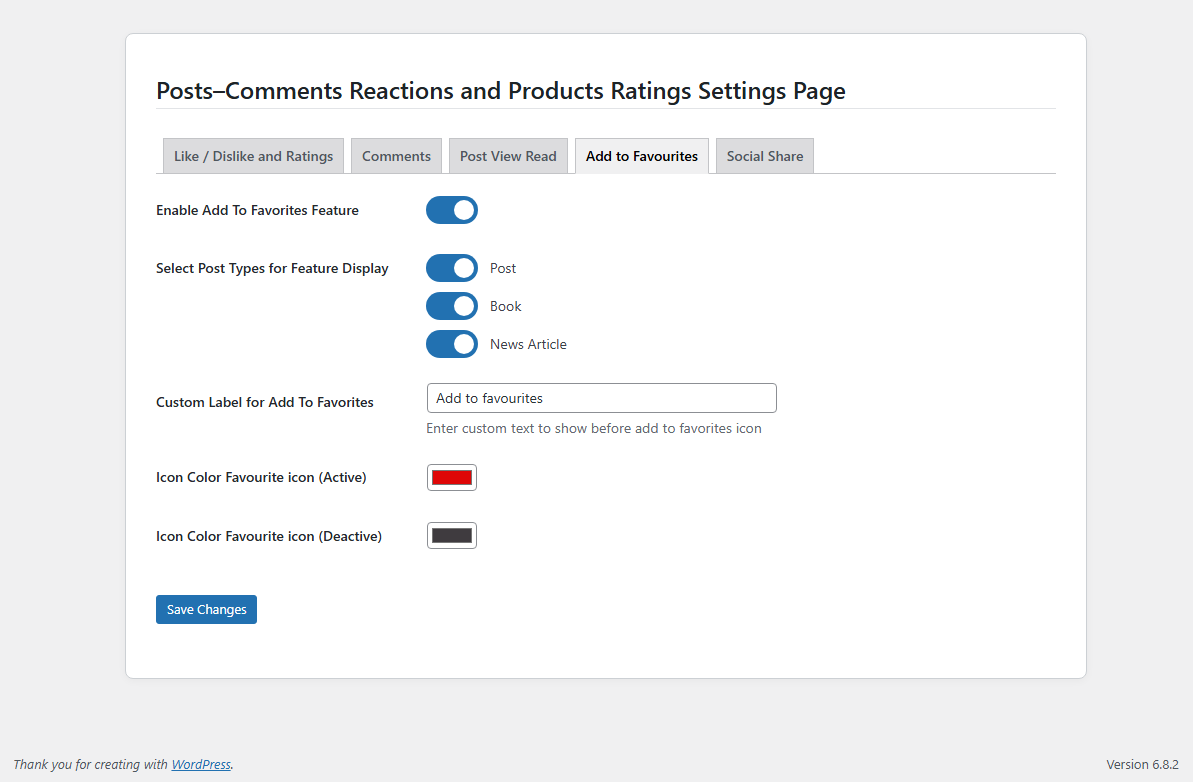
Task: Click the Custom Label for Add To Favorites label
Action: [x=265, y=402]
